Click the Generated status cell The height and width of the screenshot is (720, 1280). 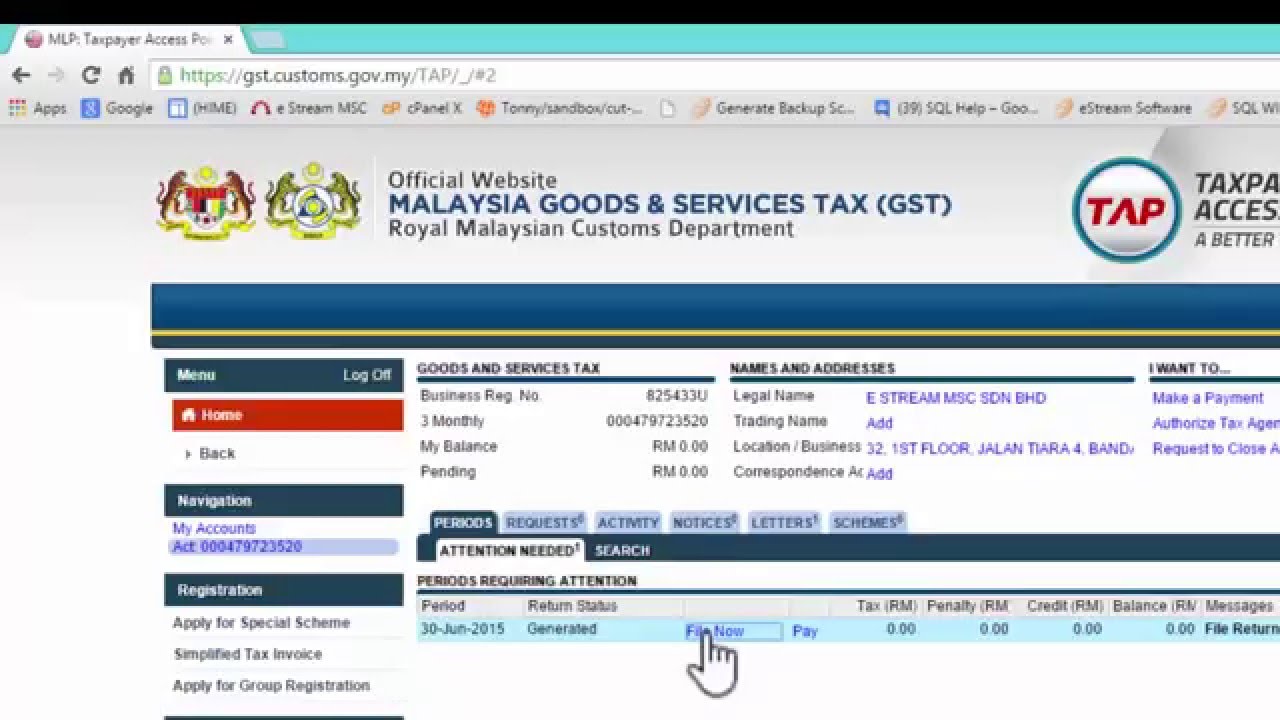562,629
